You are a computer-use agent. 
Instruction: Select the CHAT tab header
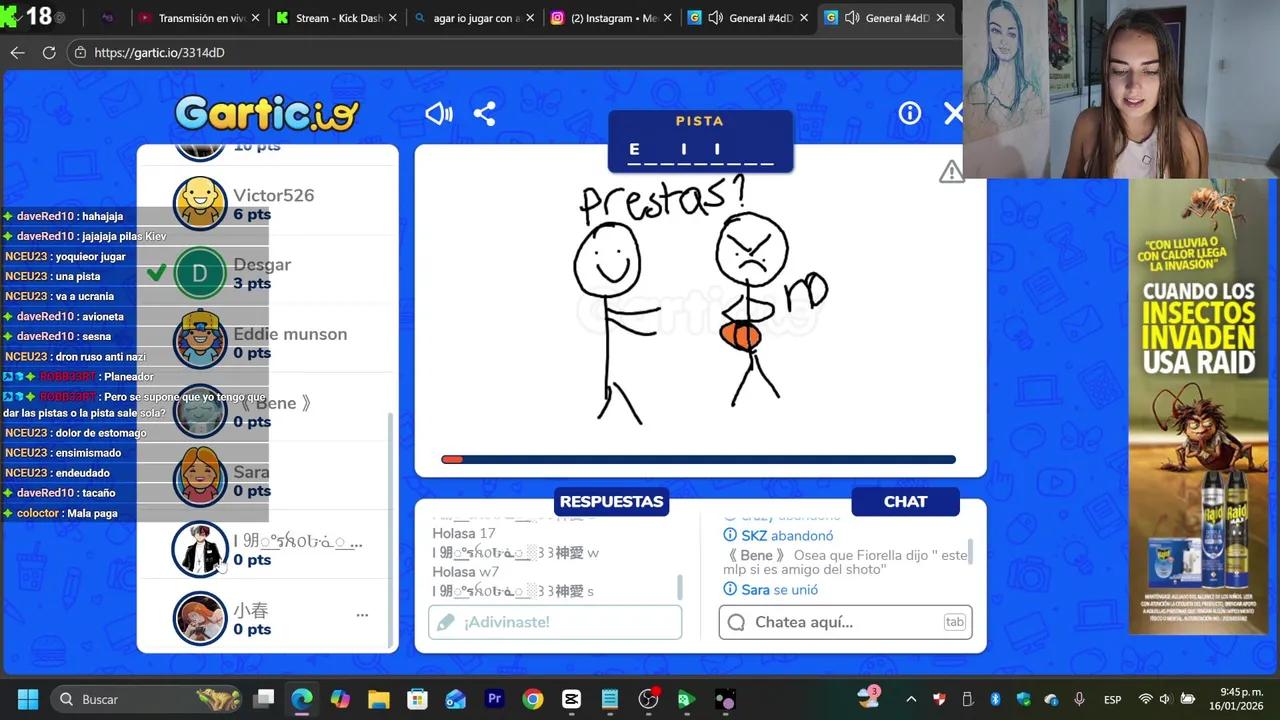pos(905,502)
